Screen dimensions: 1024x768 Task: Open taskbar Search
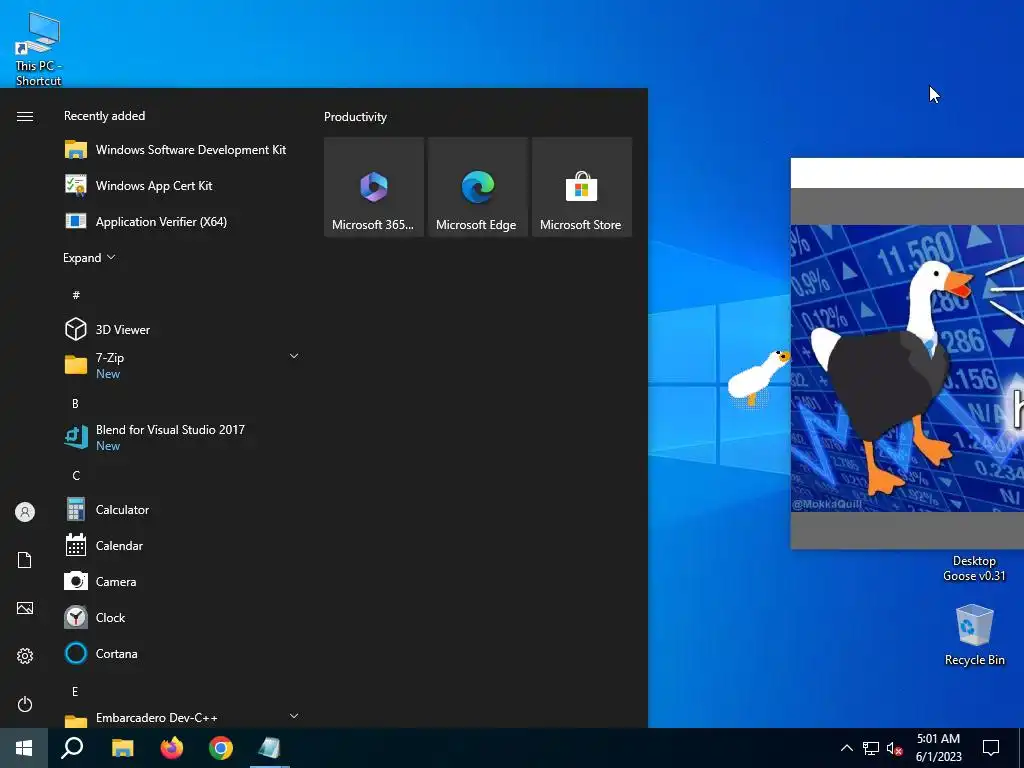tap(72, 748)
